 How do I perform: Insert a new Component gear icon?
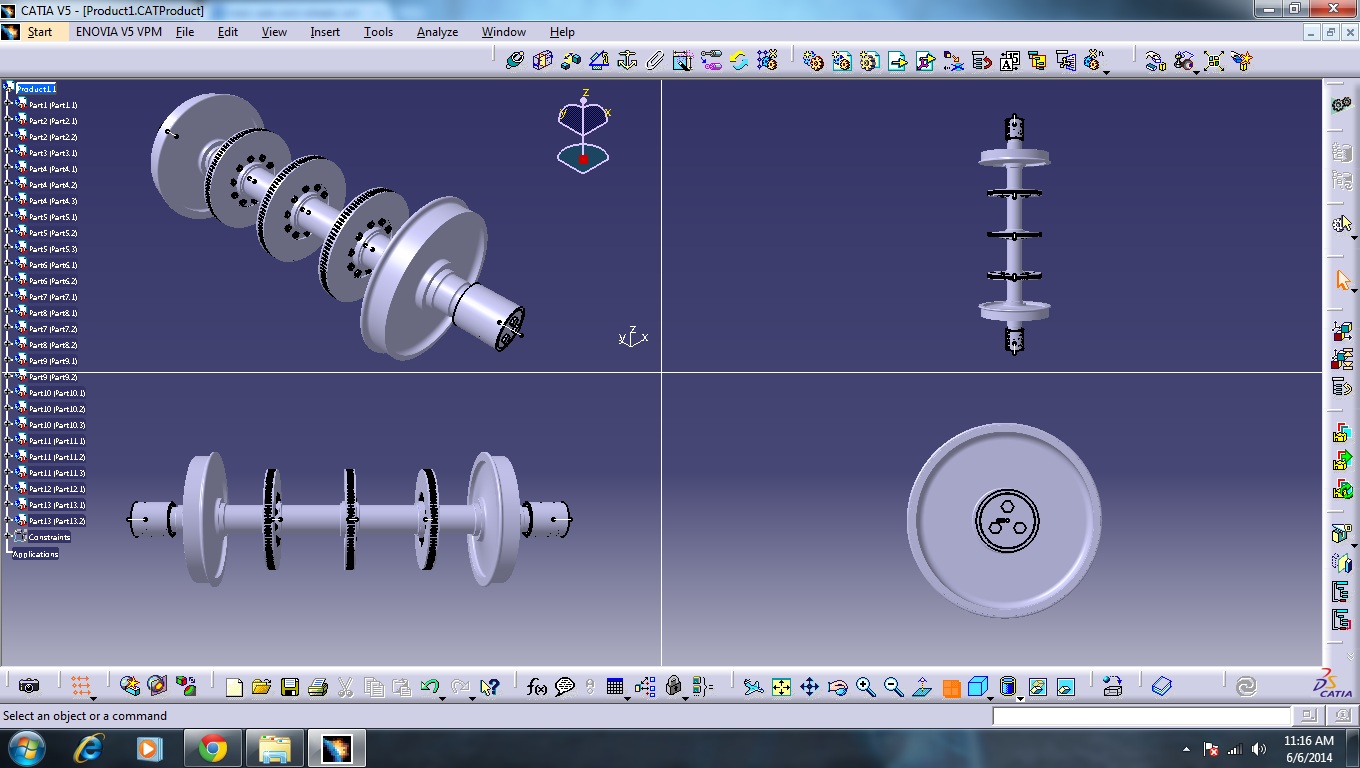(x=813, y=61)
